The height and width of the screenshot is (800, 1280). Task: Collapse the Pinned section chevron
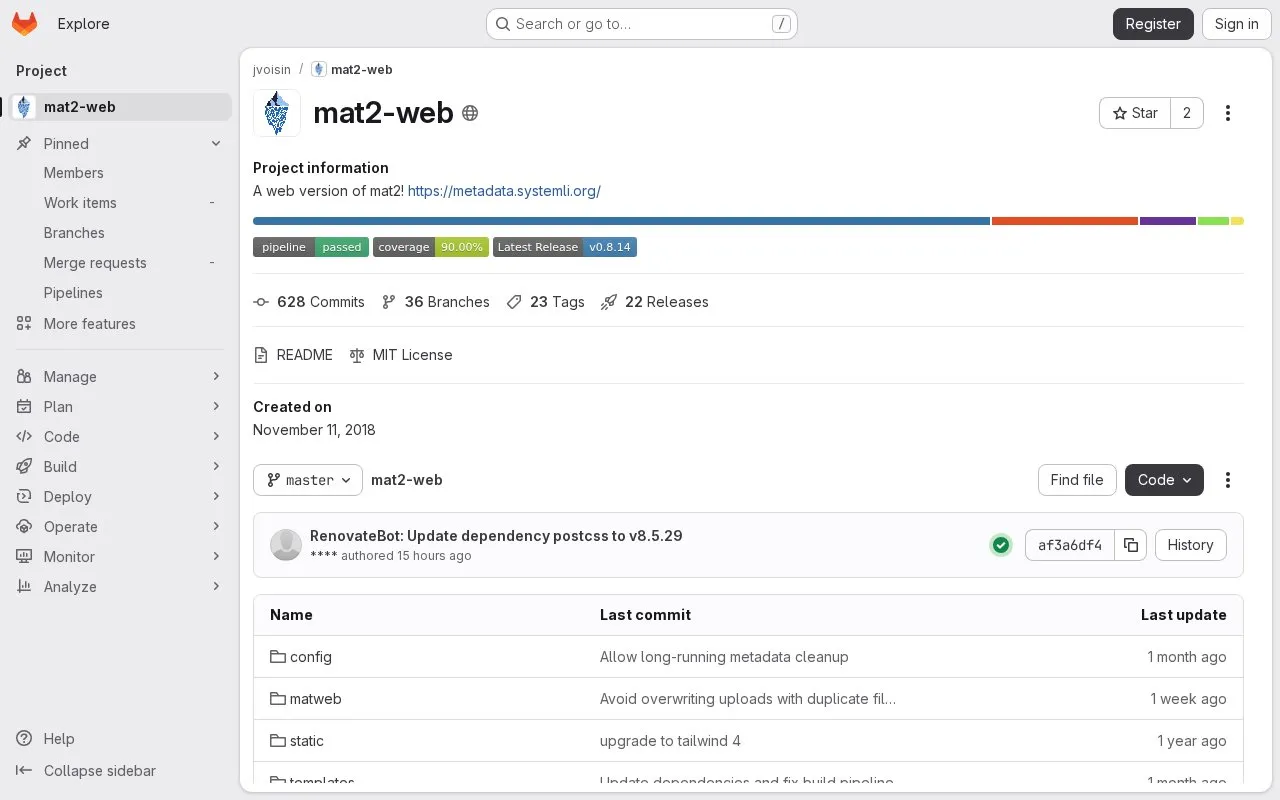216,144
